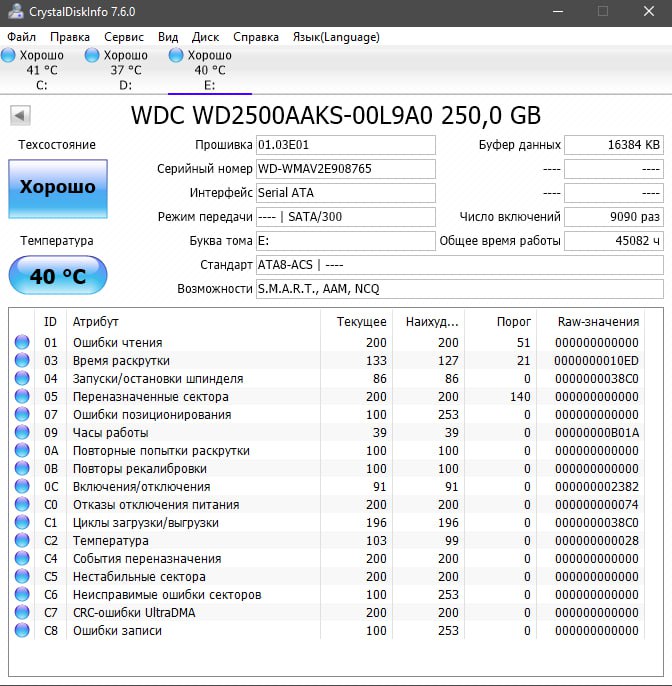Screen dimensions: 672x686
Task: Open the Правка menu
Action: 70,37
